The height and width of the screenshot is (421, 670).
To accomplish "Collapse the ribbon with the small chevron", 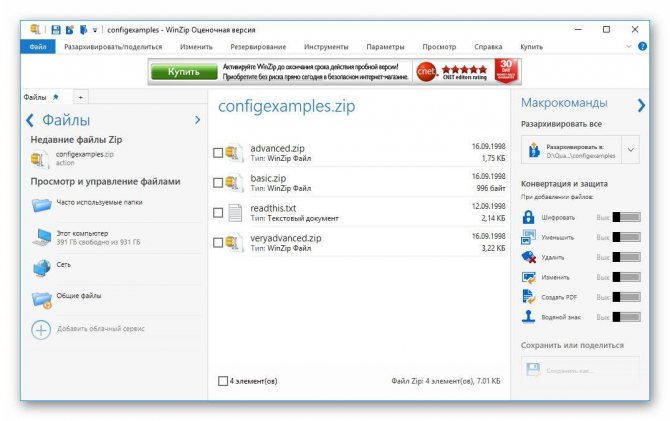I will (629, 46).
